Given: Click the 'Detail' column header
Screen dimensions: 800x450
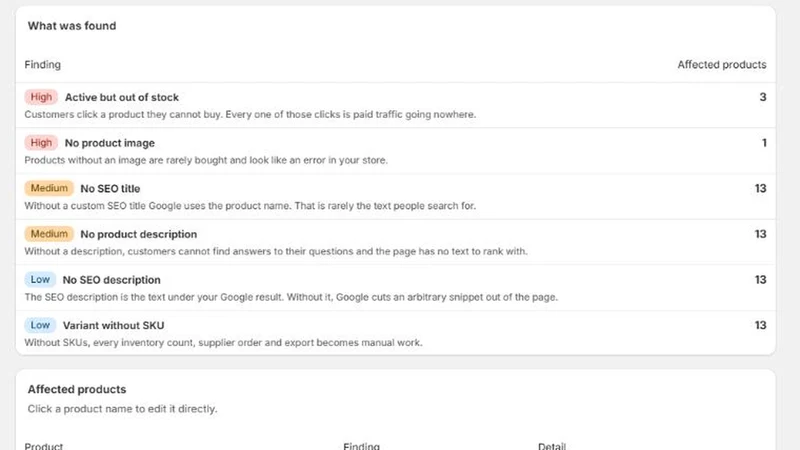Looking at the screenshot, I should (x=552, y=446).
